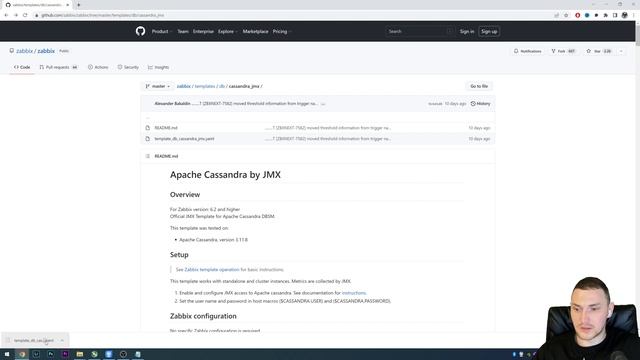Open template_db_cassandra_jmx.yaml file
Image resolution: width=640 pixels, height=360 pixels.
pyautogui.click(x=184, y=139)
